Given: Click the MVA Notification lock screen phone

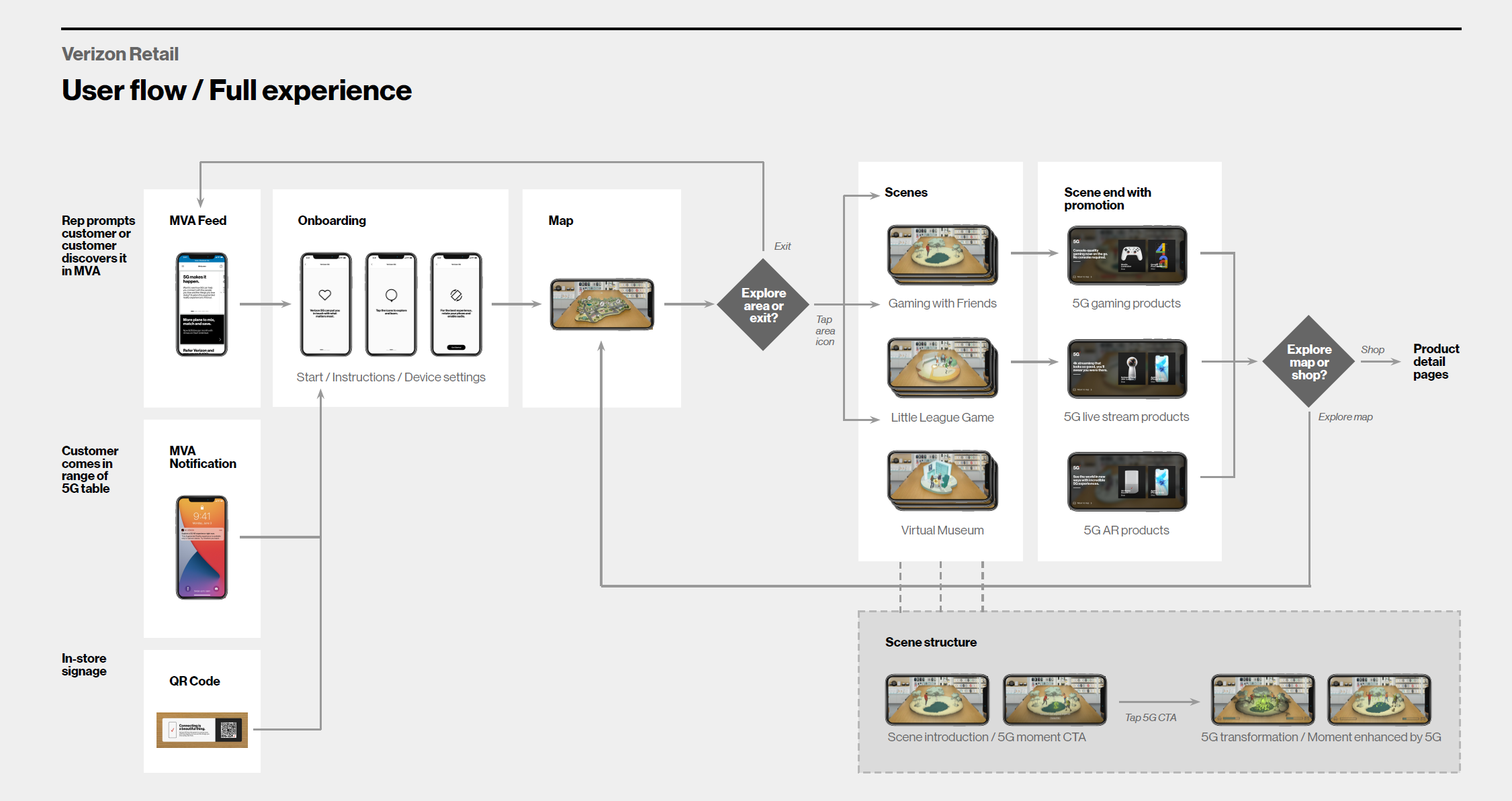Looking at the screenshot, I should (x=202, y=547).
